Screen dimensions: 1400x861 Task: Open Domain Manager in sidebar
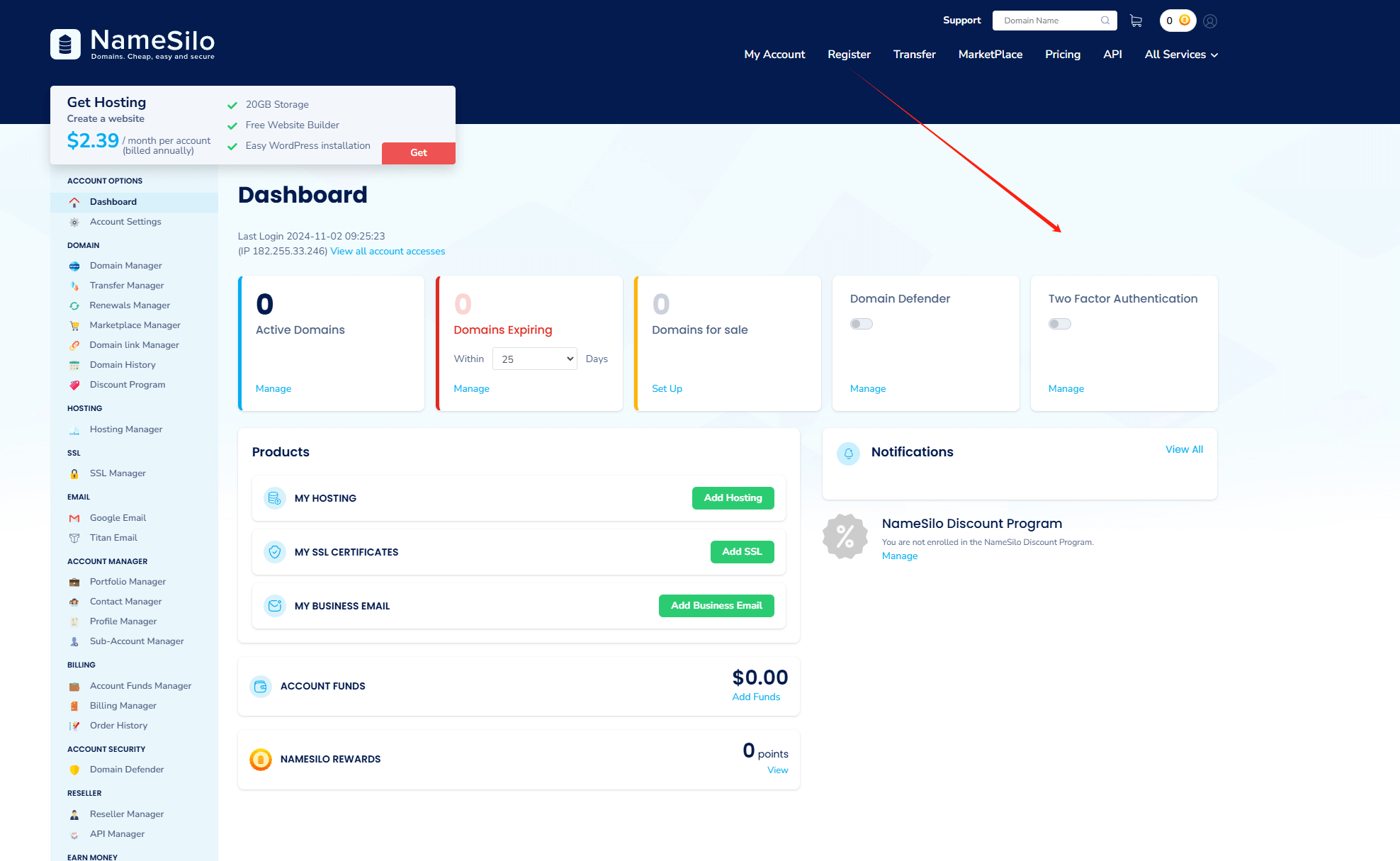point(125,266)
